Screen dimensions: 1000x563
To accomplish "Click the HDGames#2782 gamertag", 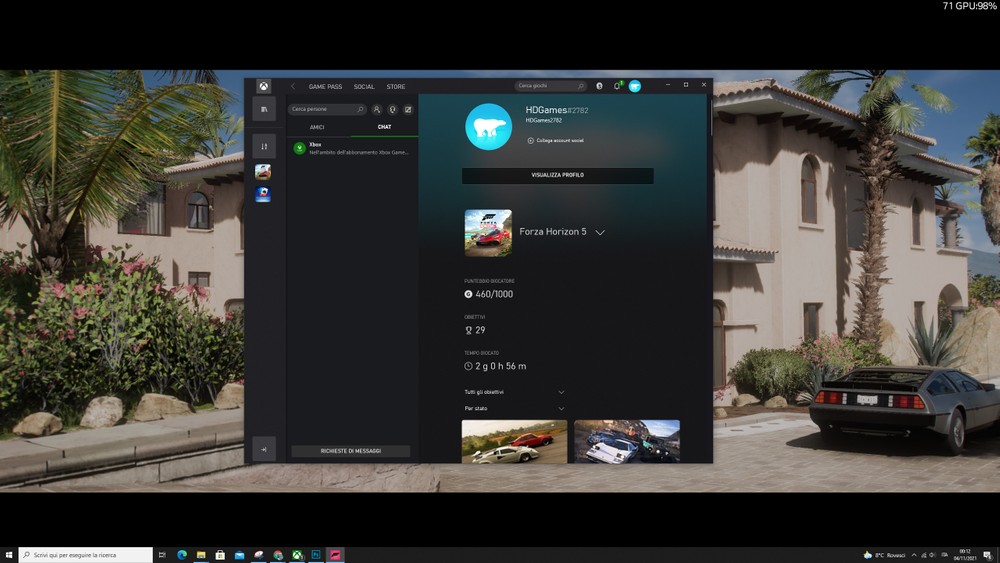I will [557, 110].
